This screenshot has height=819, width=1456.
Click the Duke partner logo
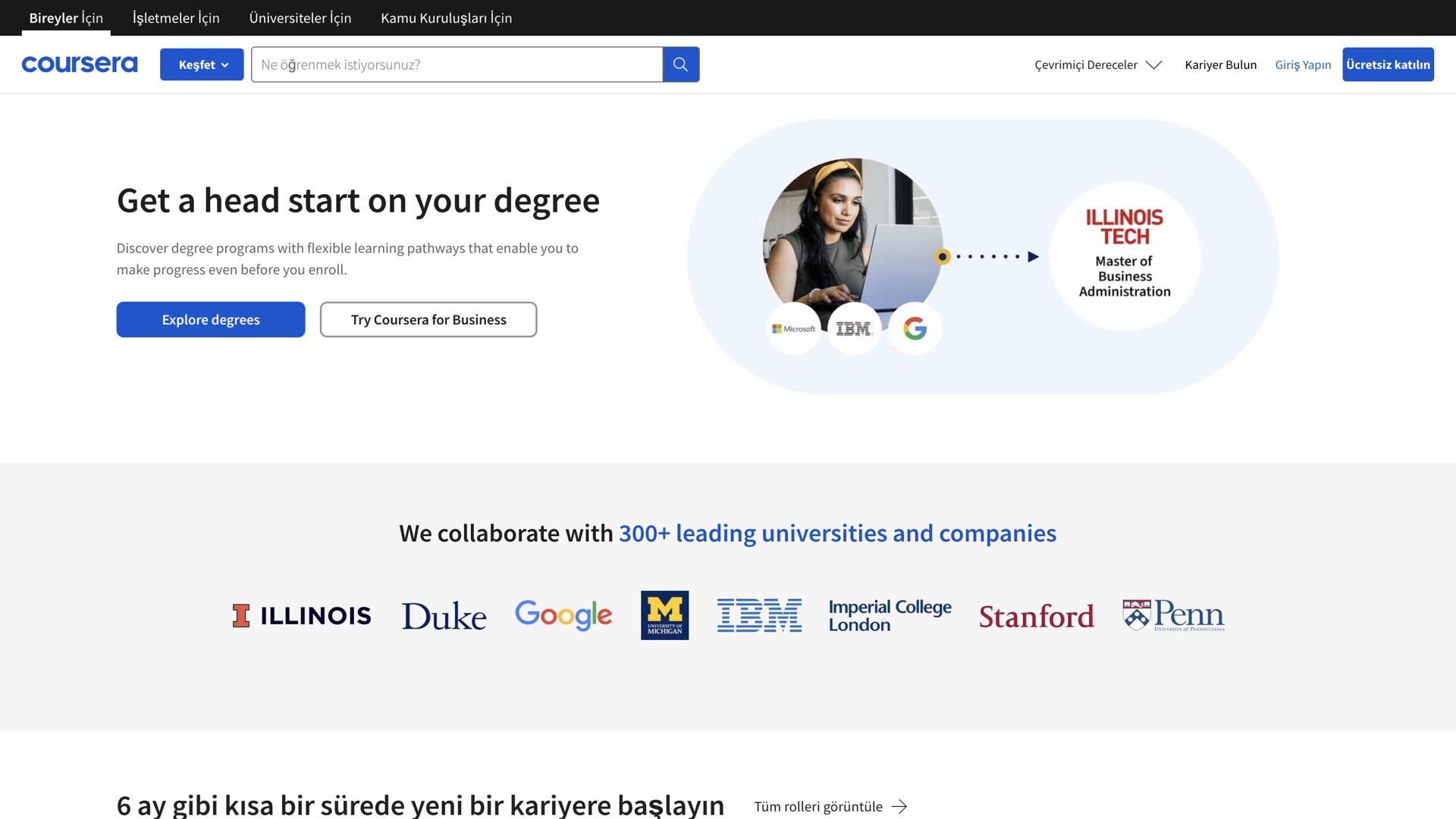pyautogui.click(x=444, y=615)
